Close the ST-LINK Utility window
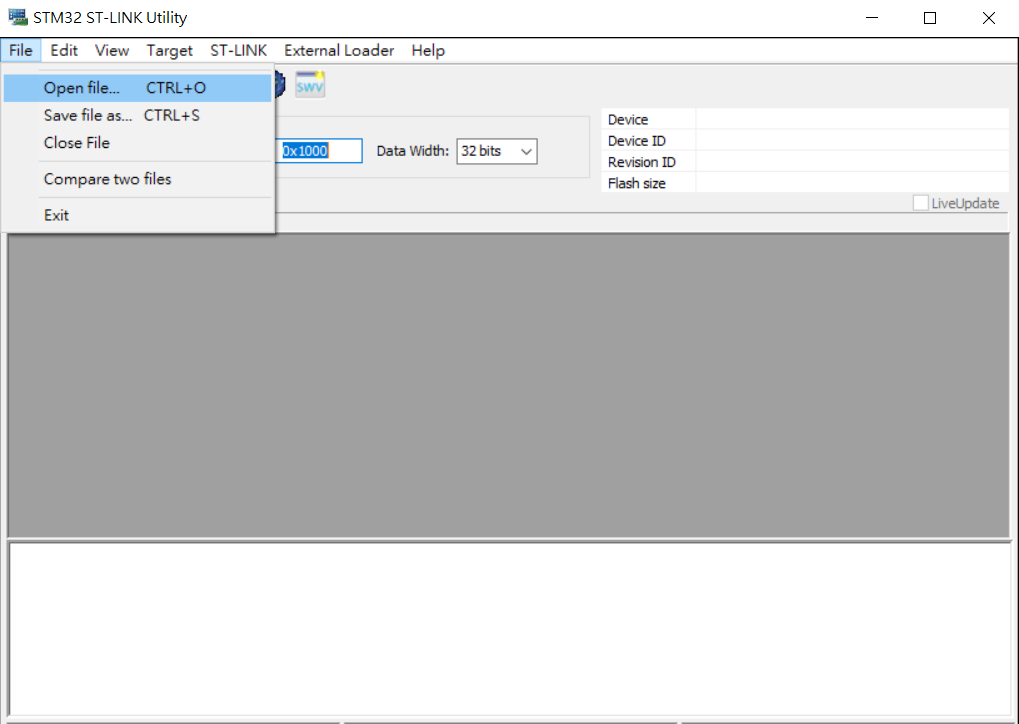Image resolution: width=1019 pixels, height=724 pixels. [988, 18]
